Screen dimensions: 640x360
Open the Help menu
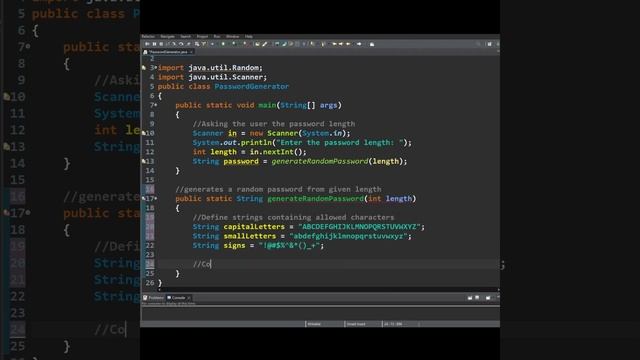[x=249, y=36]
